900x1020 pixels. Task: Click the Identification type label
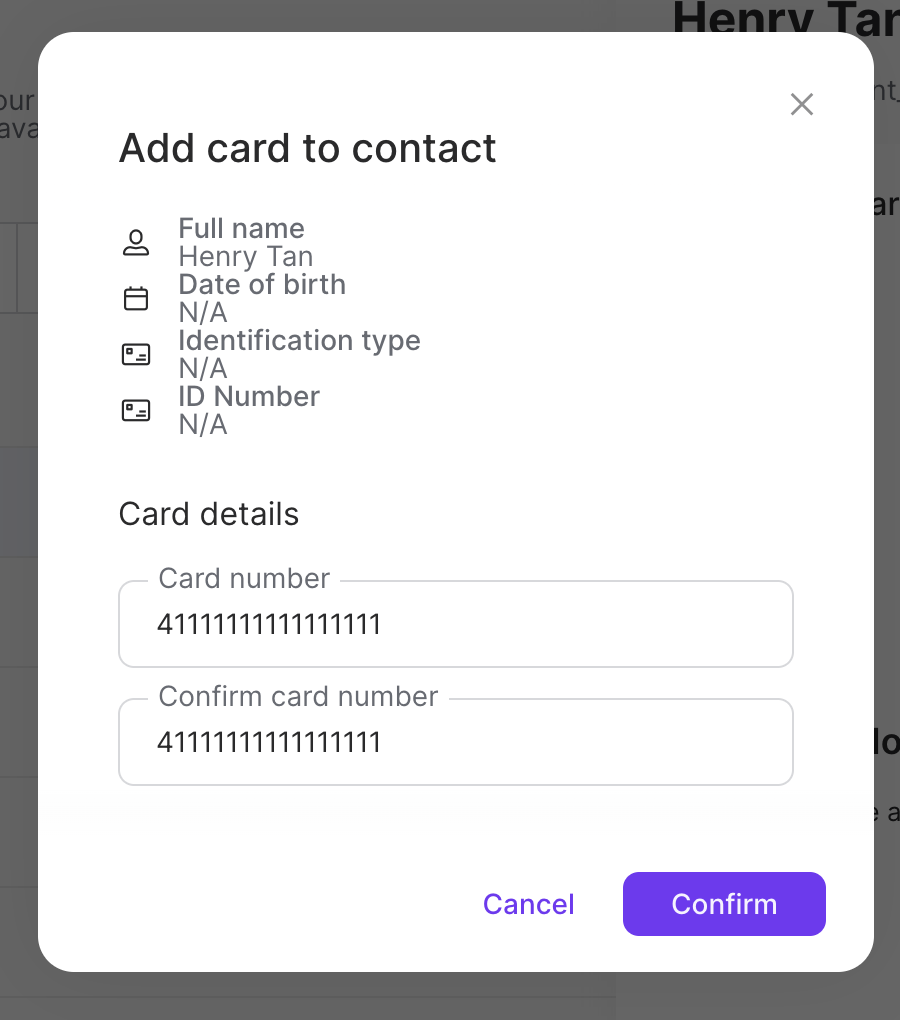coord(299,340)
